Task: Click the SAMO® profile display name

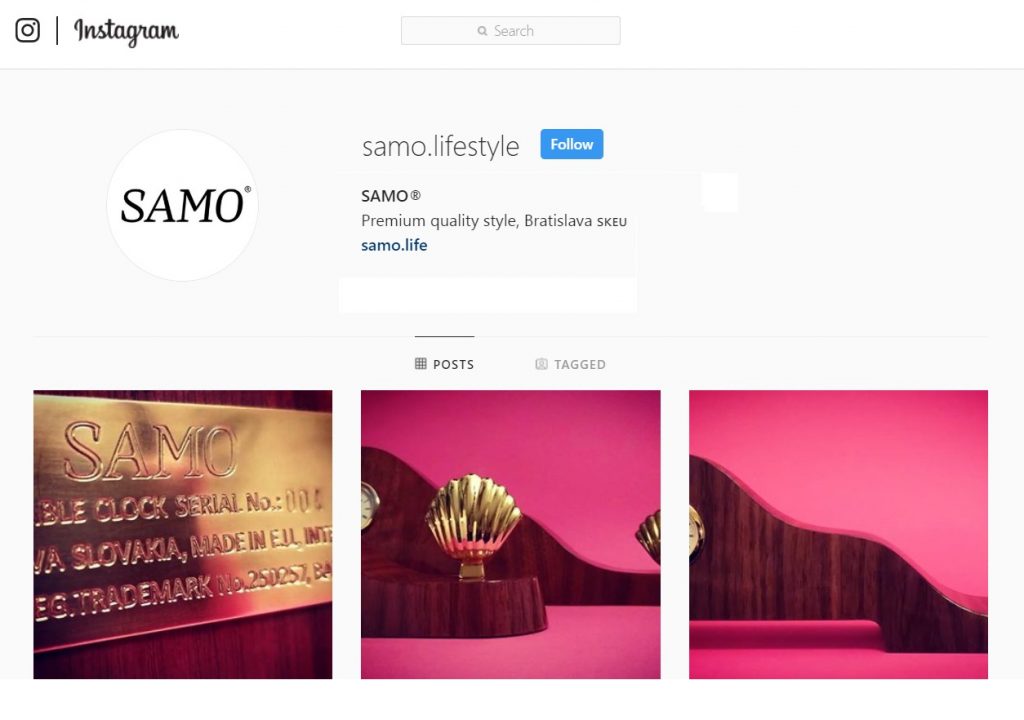Action: tap(391, 196)
